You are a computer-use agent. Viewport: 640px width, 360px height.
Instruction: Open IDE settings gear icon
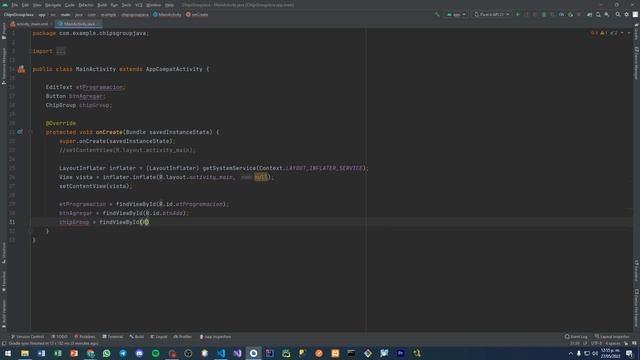pos(627,14)
